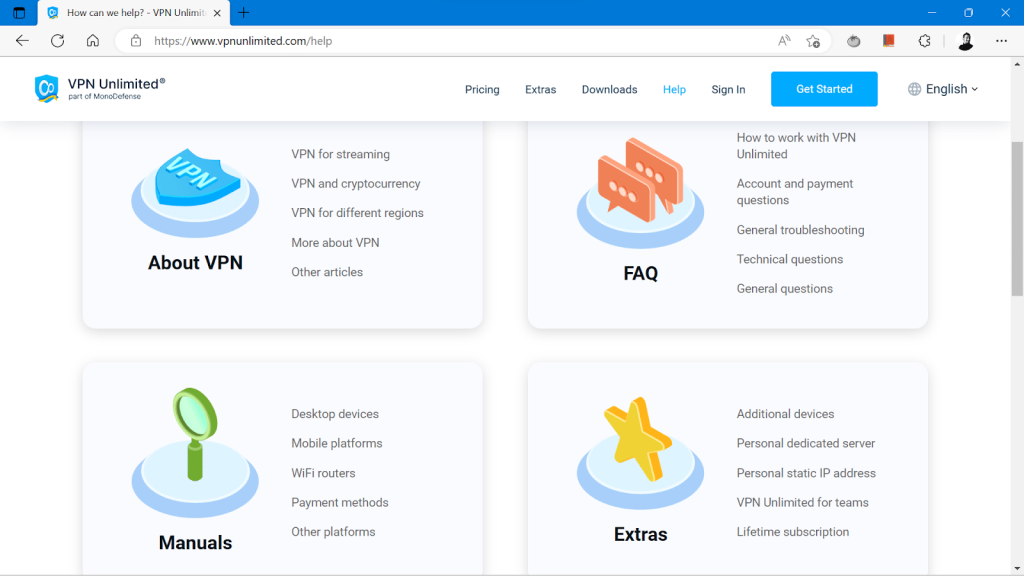Open the 'Payment methods' manuals link
This screenshot has height=576, width=1024.
(x=340, y=502)
